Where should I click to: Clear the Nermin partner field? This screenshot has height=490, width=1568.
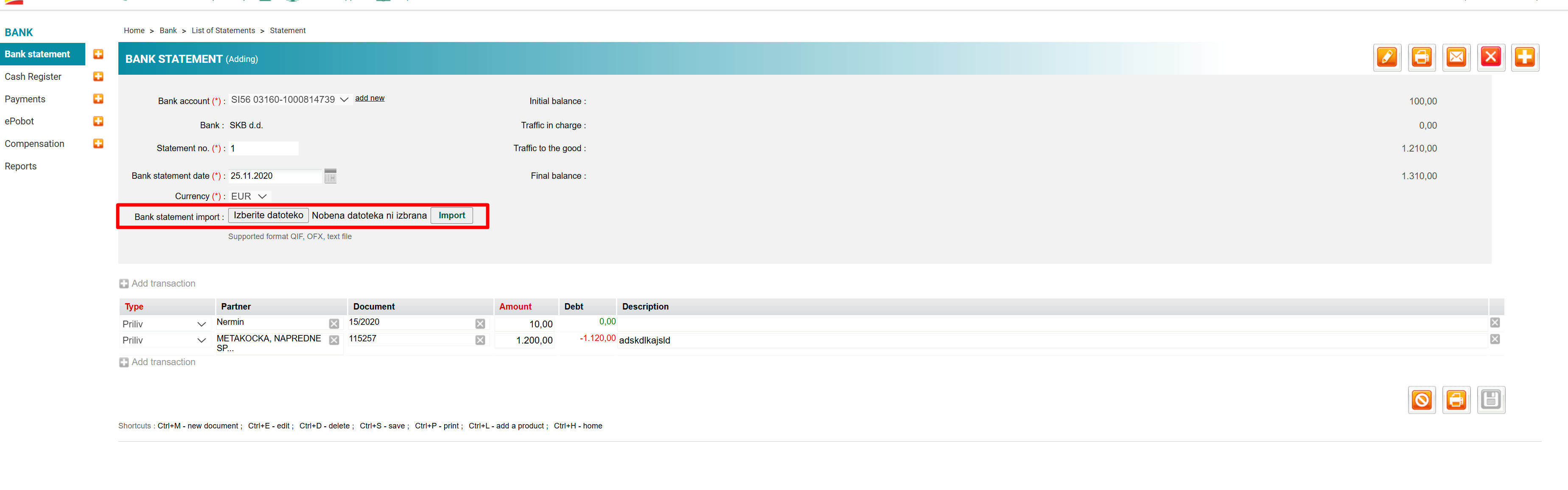[x=333, y=324]
